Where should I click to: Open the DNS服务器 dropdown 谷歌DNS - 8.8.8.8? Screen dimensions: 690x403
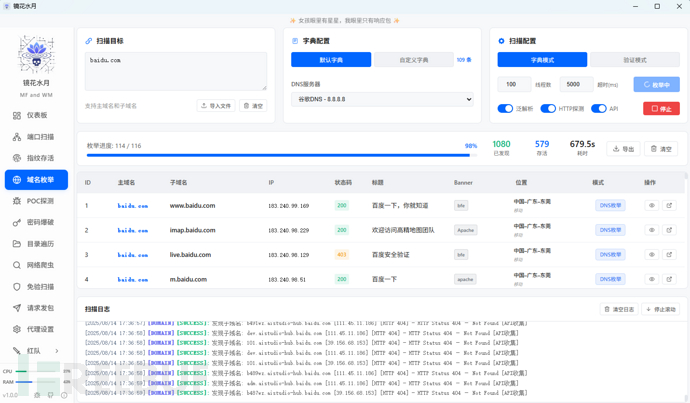pos(382,99)
